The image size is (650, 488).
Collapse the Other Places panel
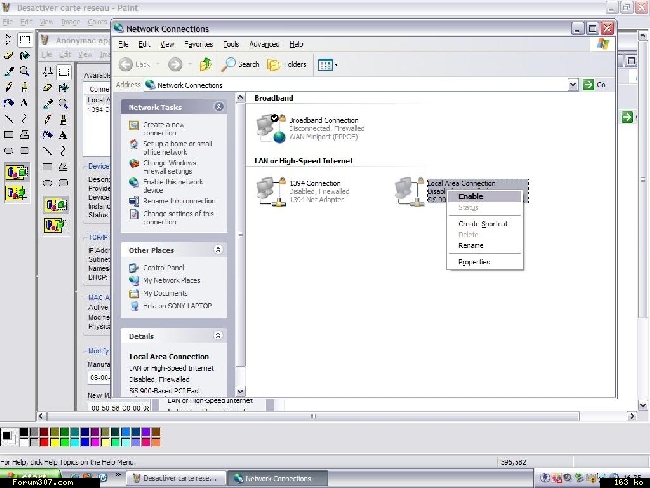click(x=218, y=250)
